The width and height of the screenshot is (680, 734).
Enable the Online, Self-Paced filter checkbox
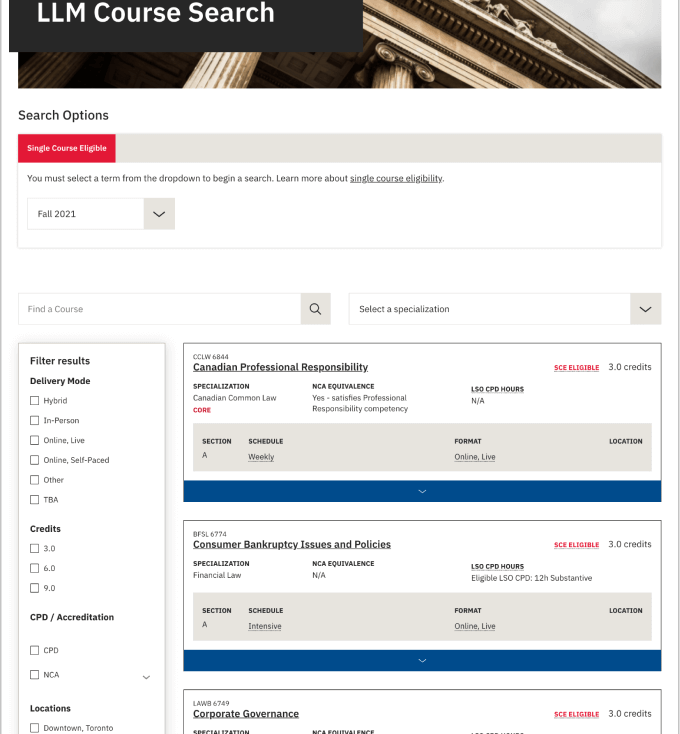click(34, 460)
